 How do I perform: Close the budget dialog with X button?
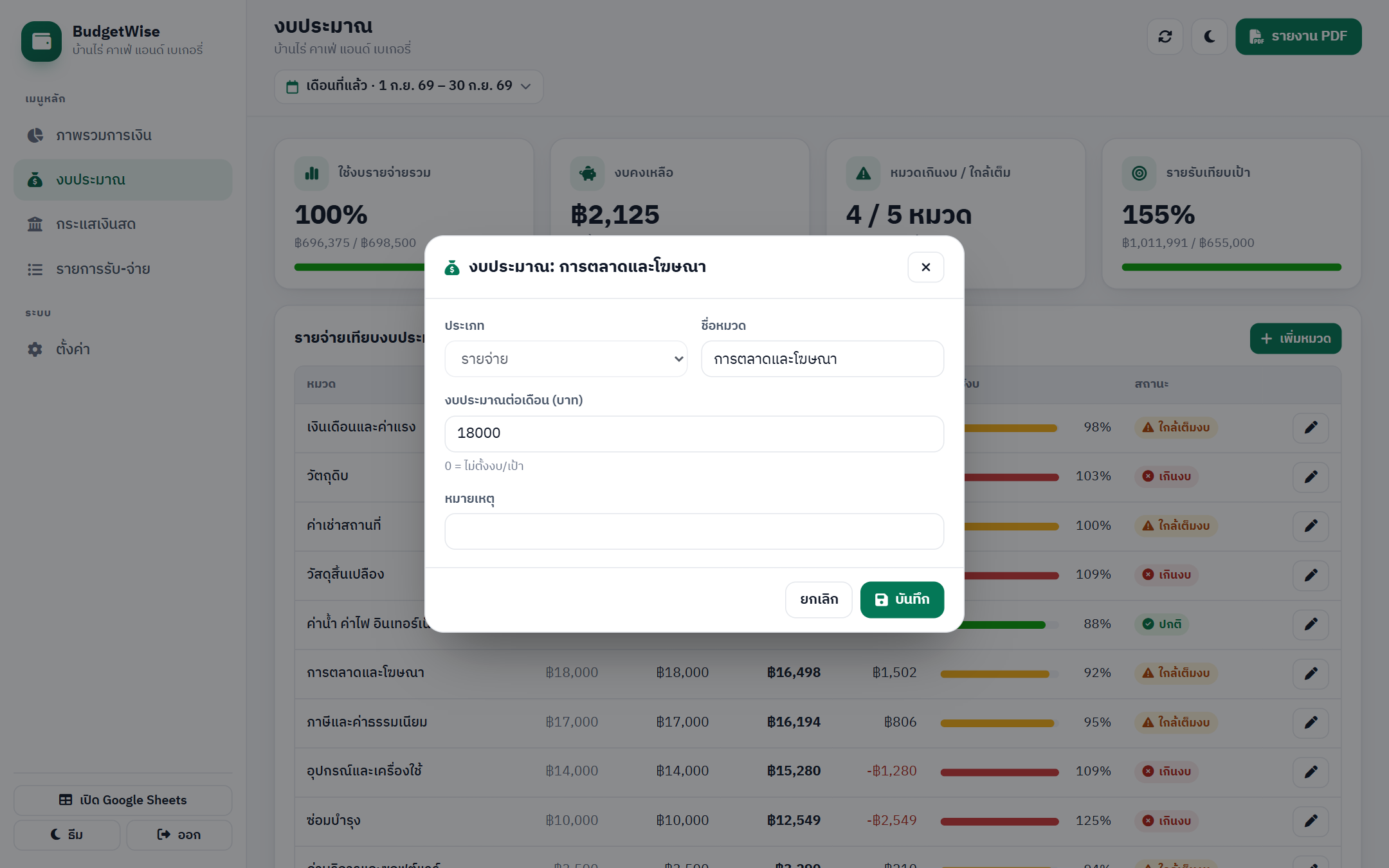pyautogui.click(x=925, y=267)
